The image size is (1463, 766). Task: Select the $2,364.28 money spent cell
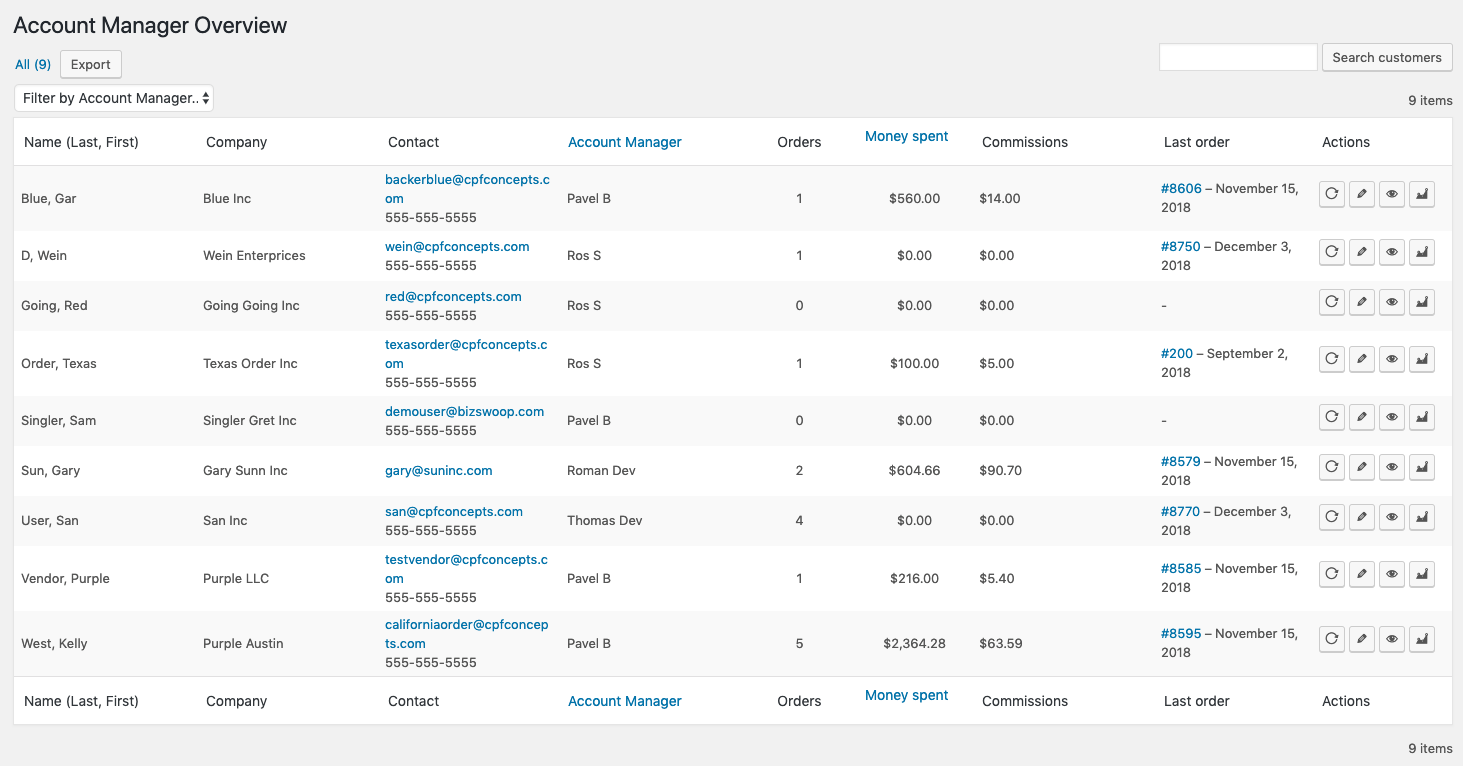(914, 643)
